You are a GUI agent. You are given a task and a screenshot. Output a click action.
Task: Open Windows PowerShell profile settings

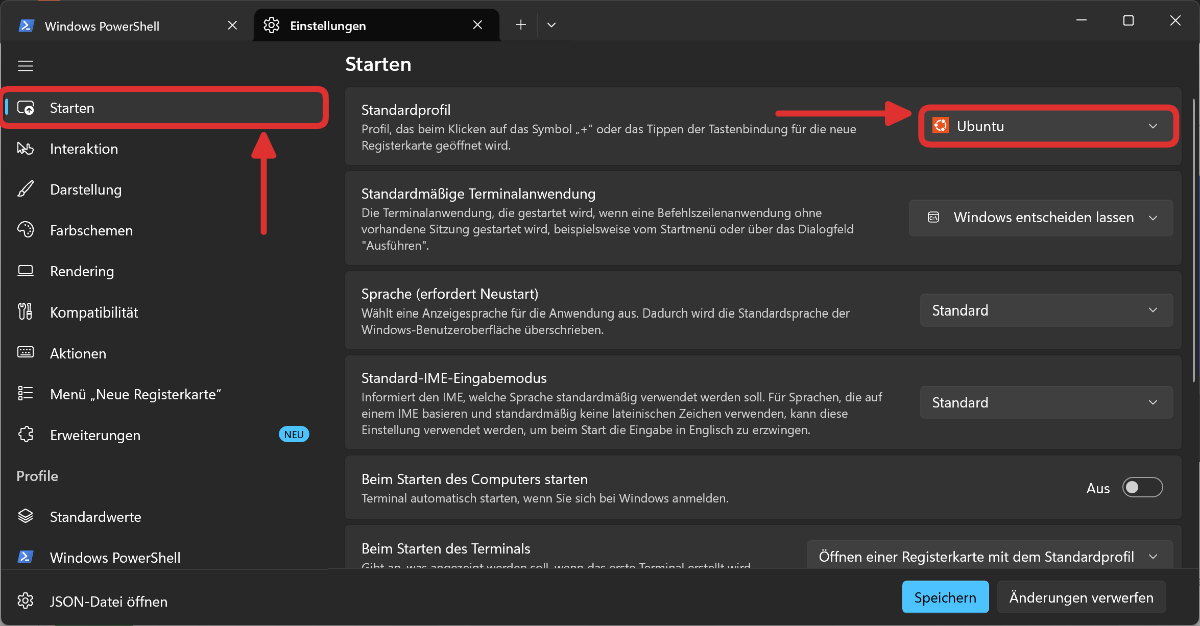[164, 558]
